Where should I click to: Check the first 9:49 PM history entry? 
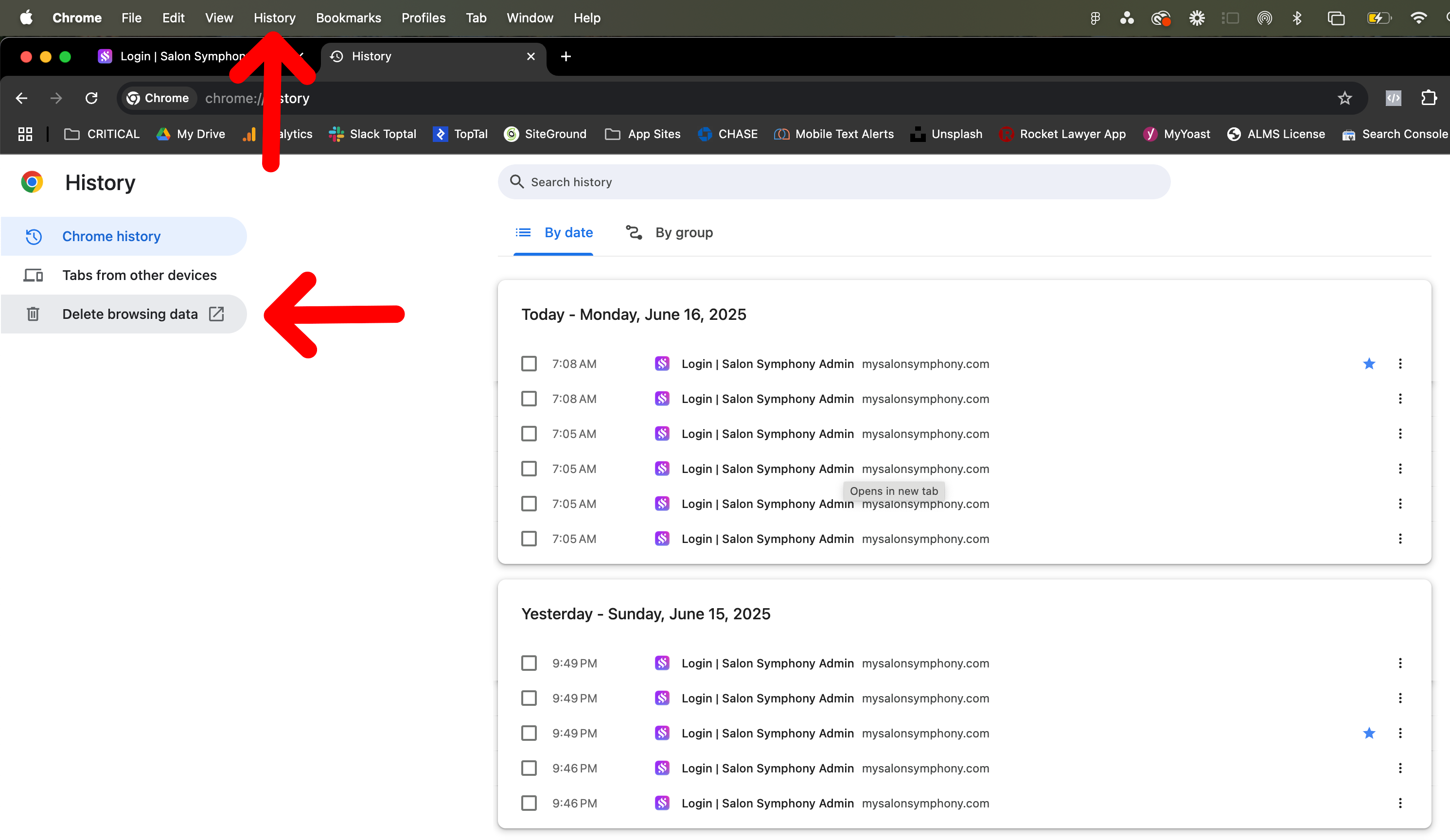tap(529, 664)
